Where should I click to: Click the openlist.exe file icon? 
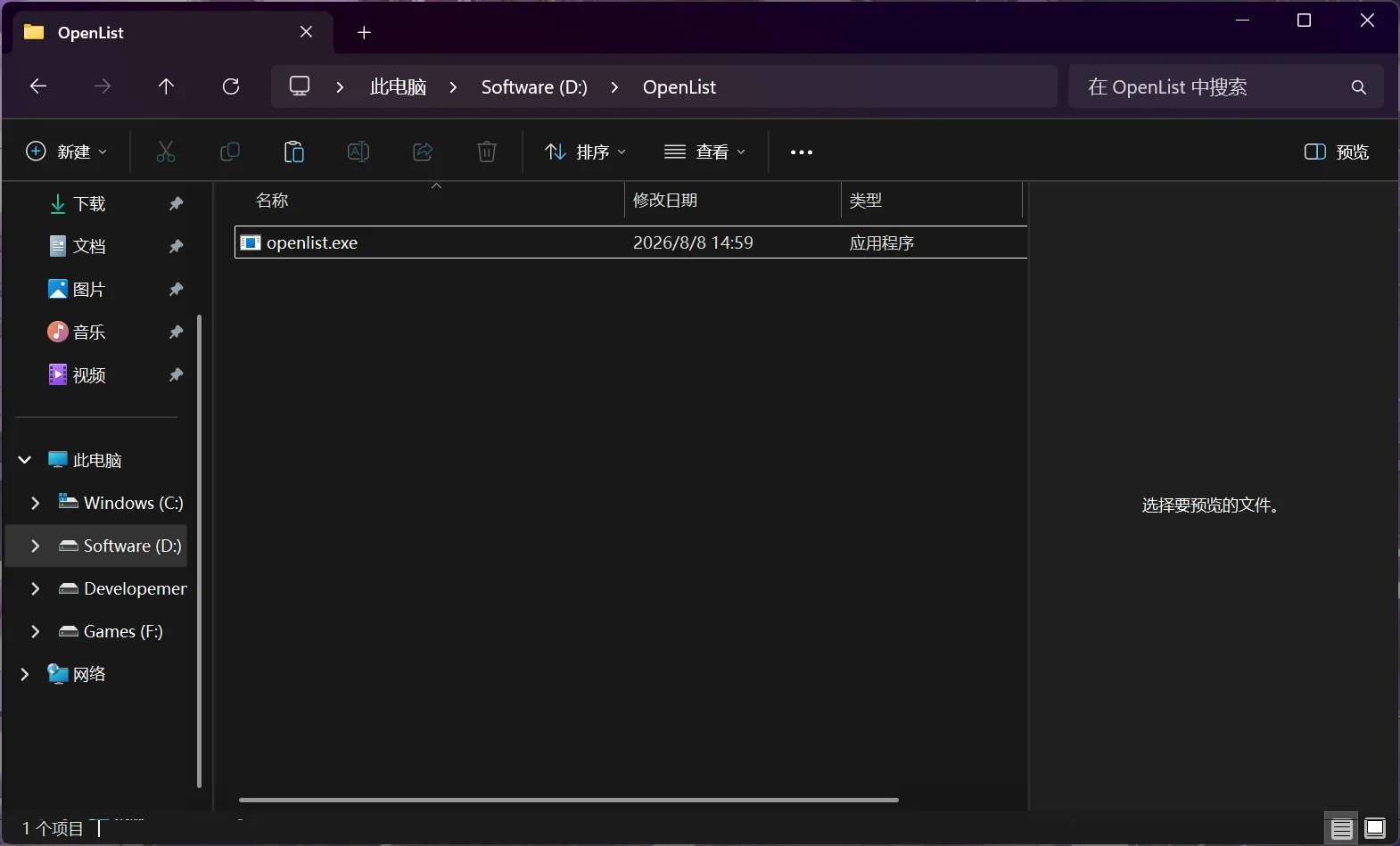click(x=251, y=242)
